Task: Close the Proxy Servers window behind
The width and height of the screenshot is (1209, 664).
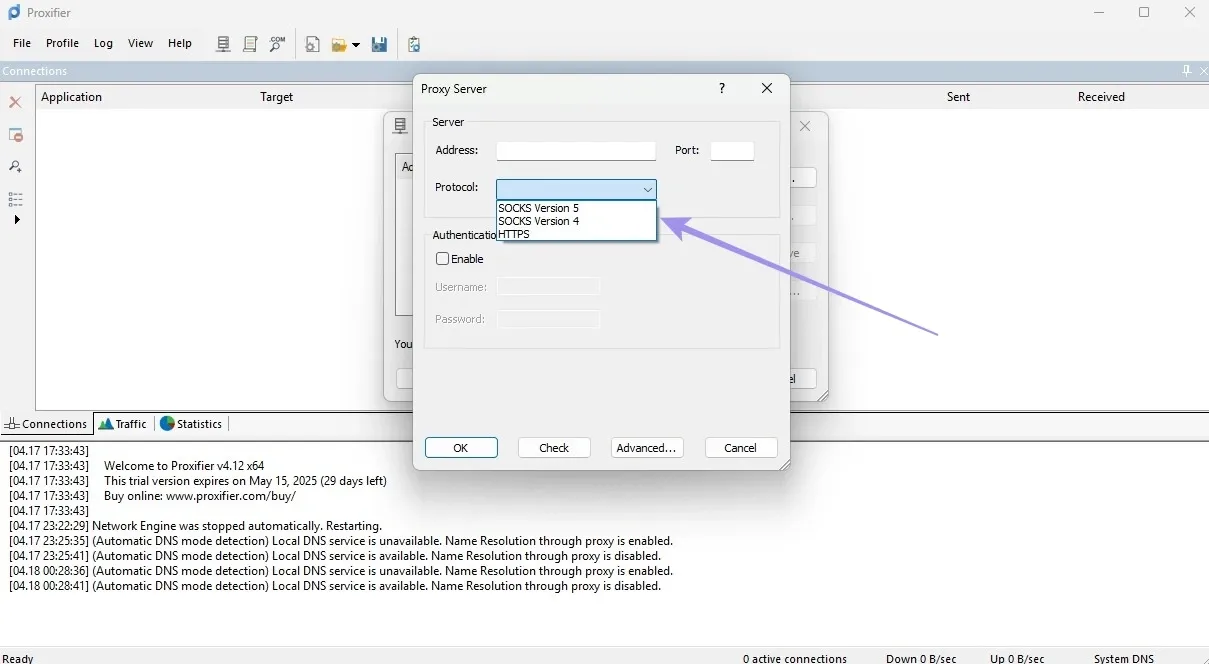Action: point(805,126)
